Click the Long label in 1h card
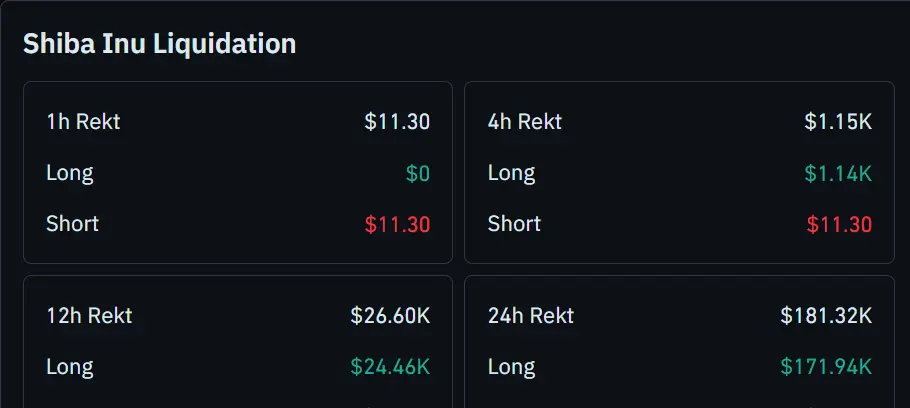 70,173
